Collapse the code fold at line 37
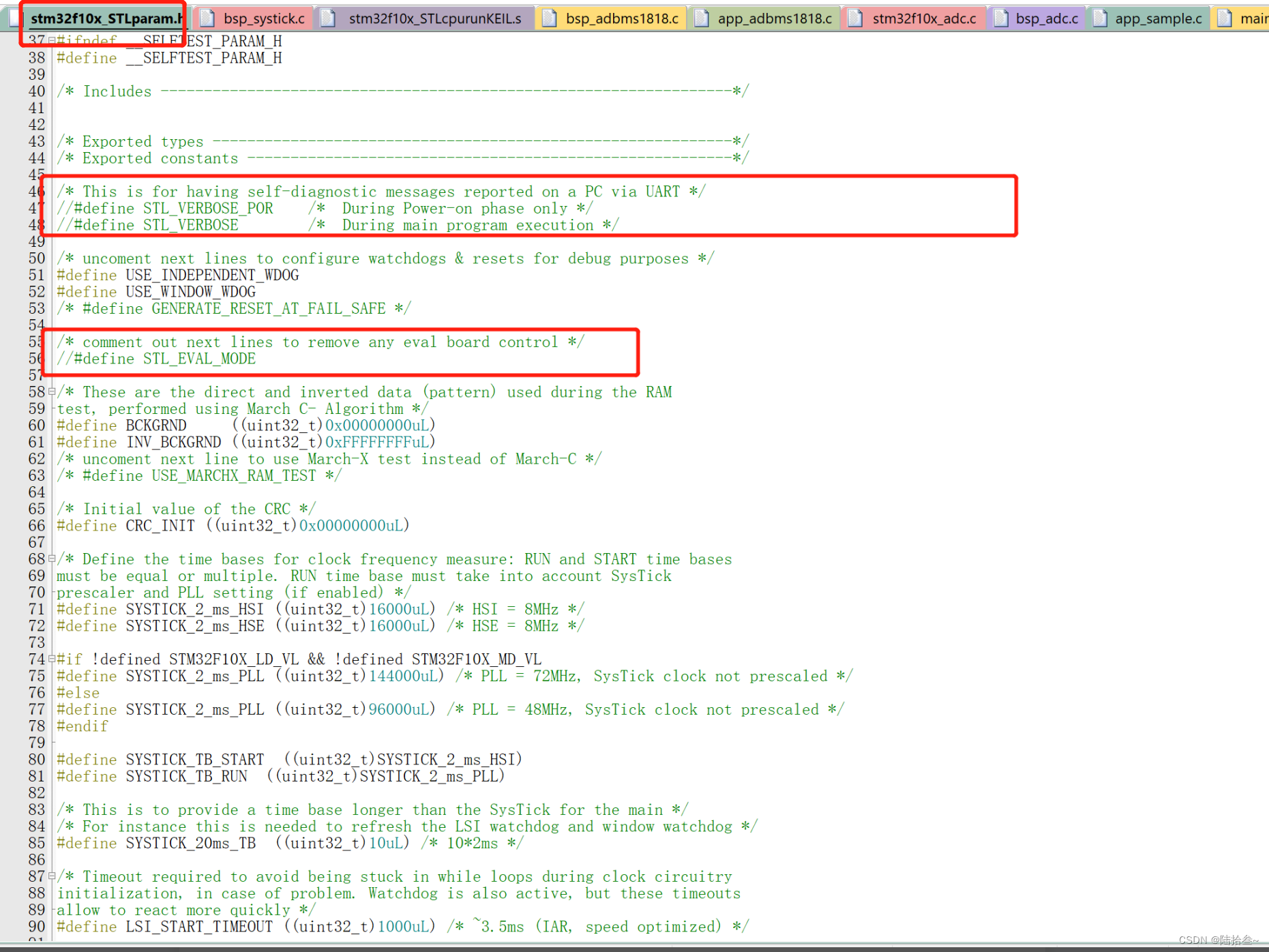The height and width of the screenshot is (952, 1269). [x=51, y=41]
